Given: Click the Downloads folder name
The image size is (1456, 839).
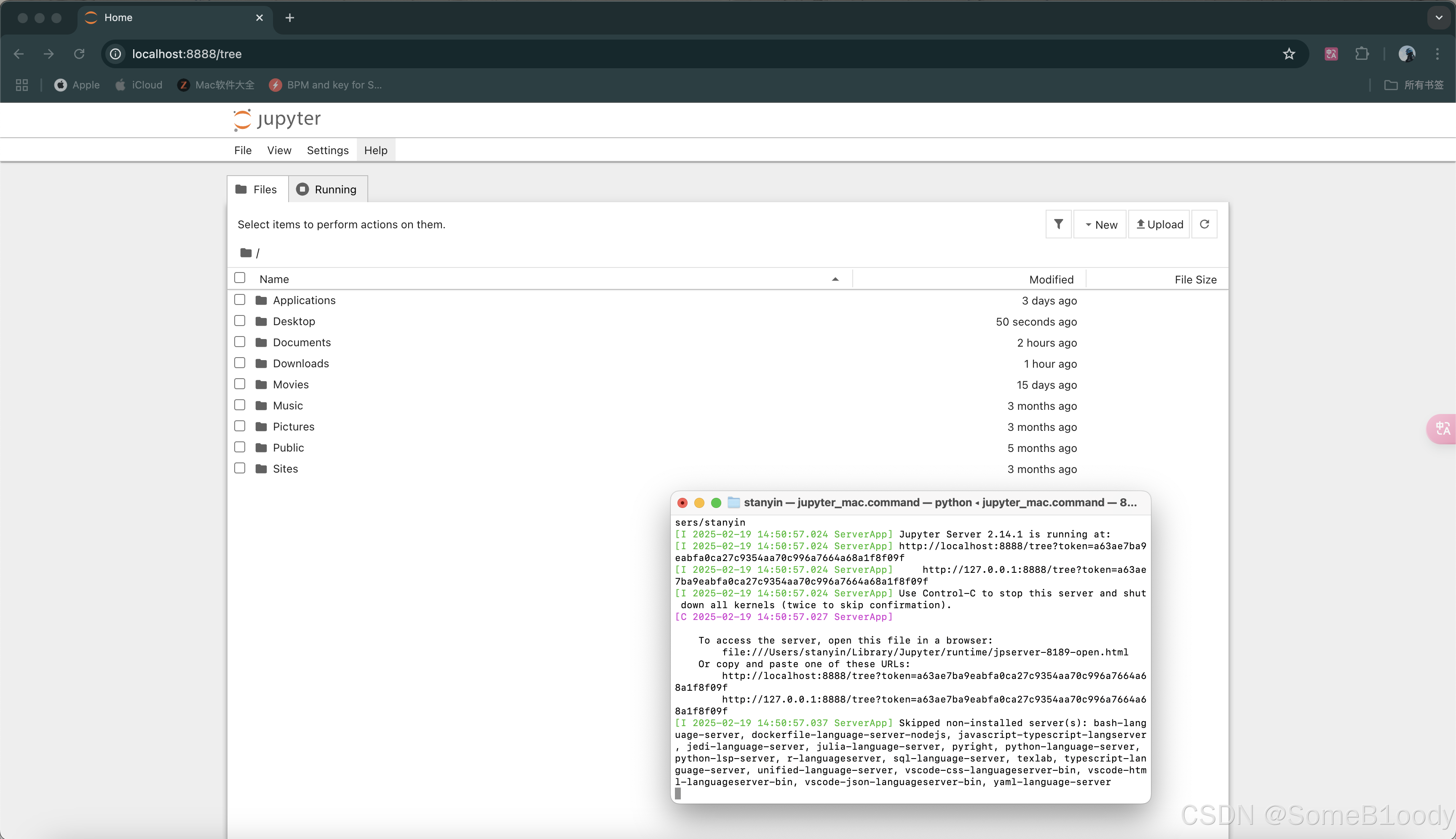Looking at the screenshot, I should click(x=301, y=363).
